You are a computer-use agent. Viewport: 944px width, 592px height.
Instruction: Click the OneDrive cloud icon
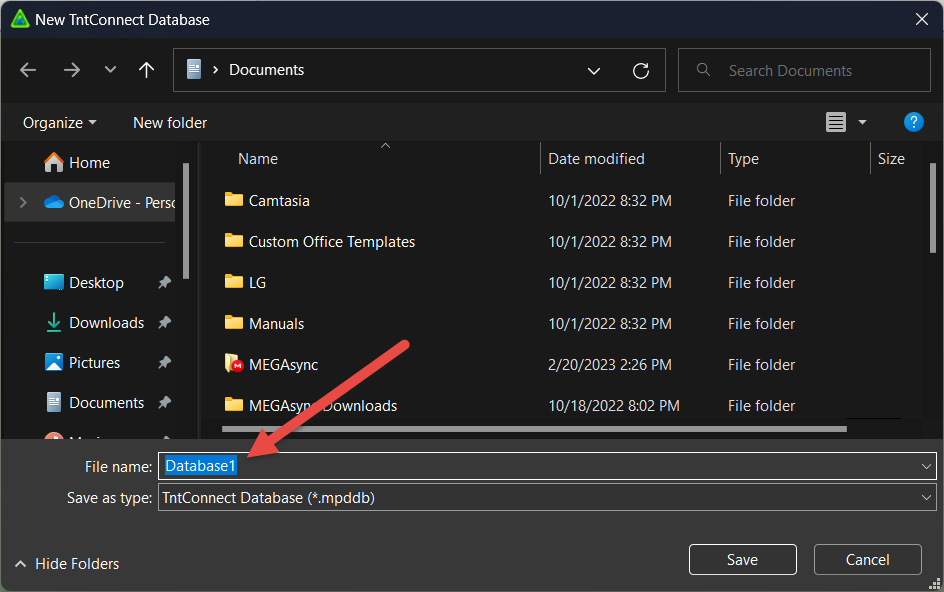click(54, 202)
